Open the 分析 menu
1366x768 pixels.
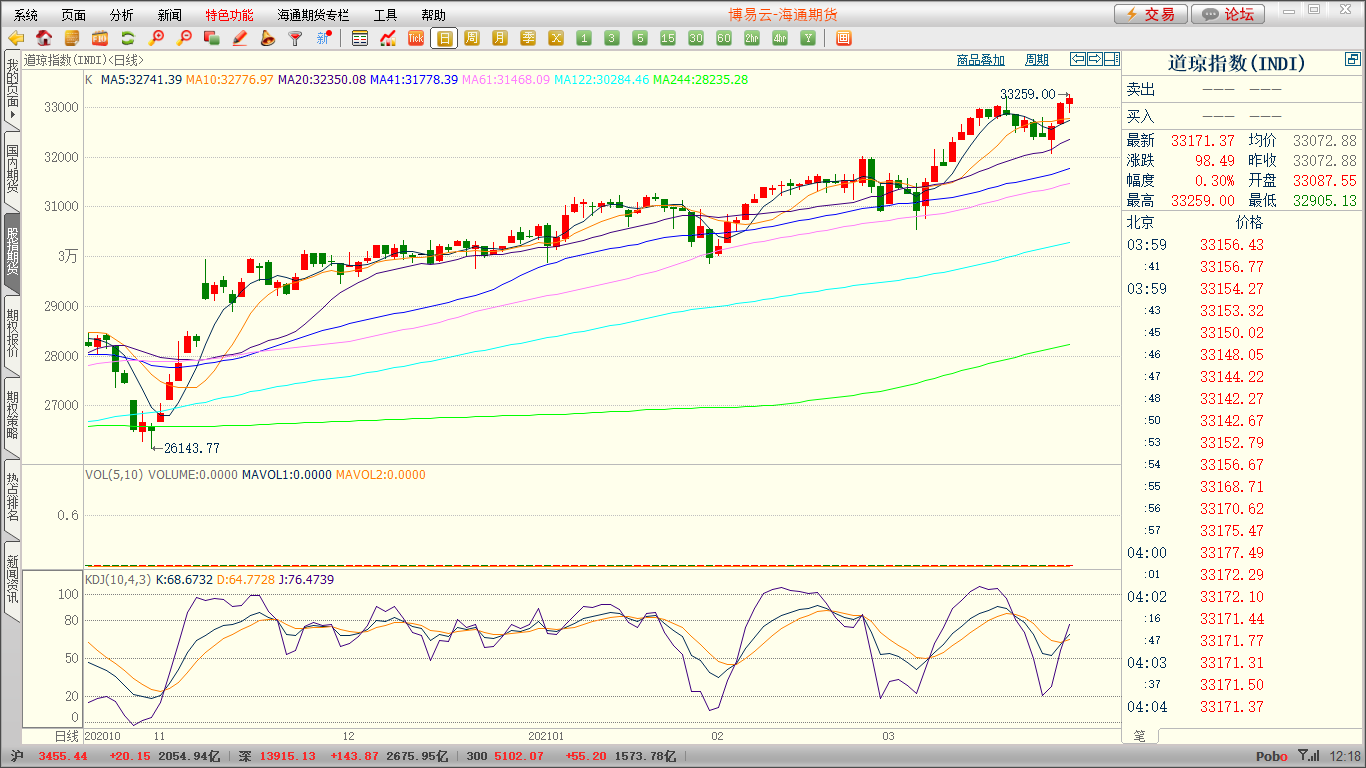122,15
